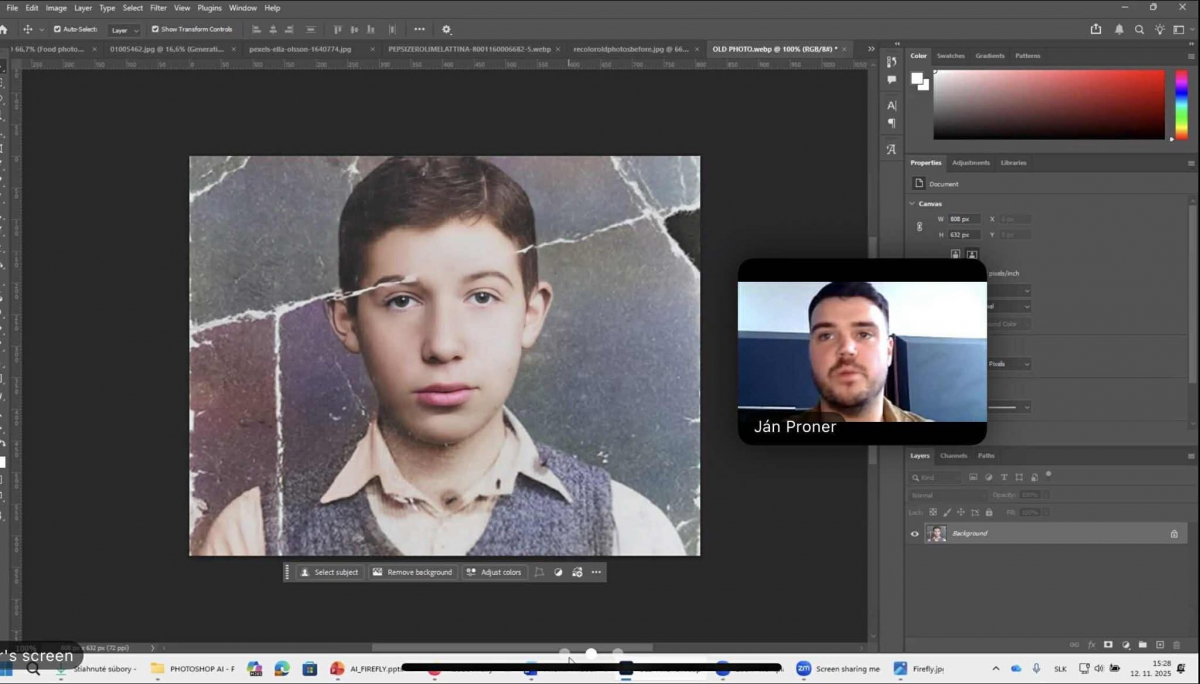This screenshot has width=1200, height=684.
Task: Click the add layer mask icon
Action: 1108,645
